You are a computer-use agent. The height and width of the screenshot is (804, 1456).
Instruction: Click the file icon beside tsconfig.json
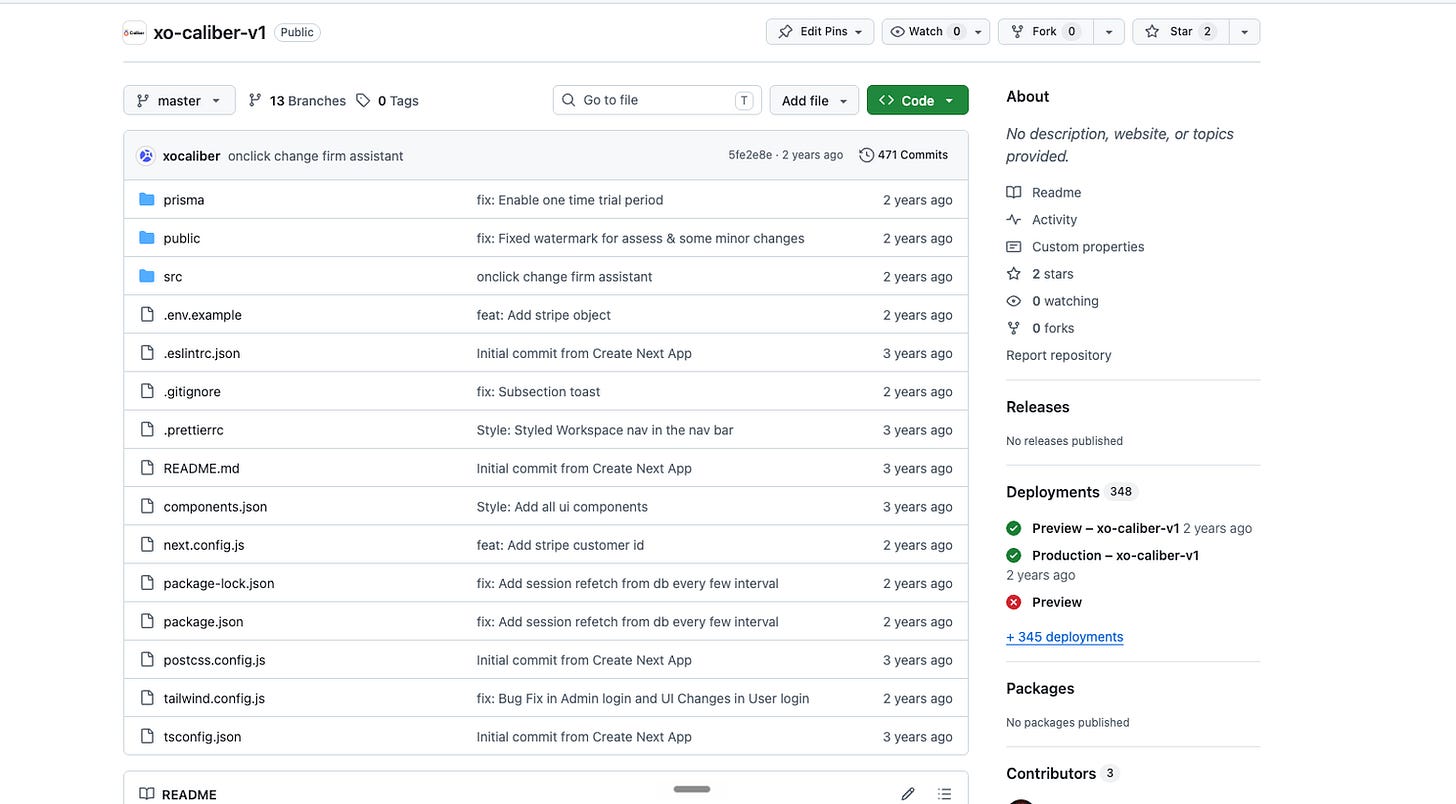[147, 736]
